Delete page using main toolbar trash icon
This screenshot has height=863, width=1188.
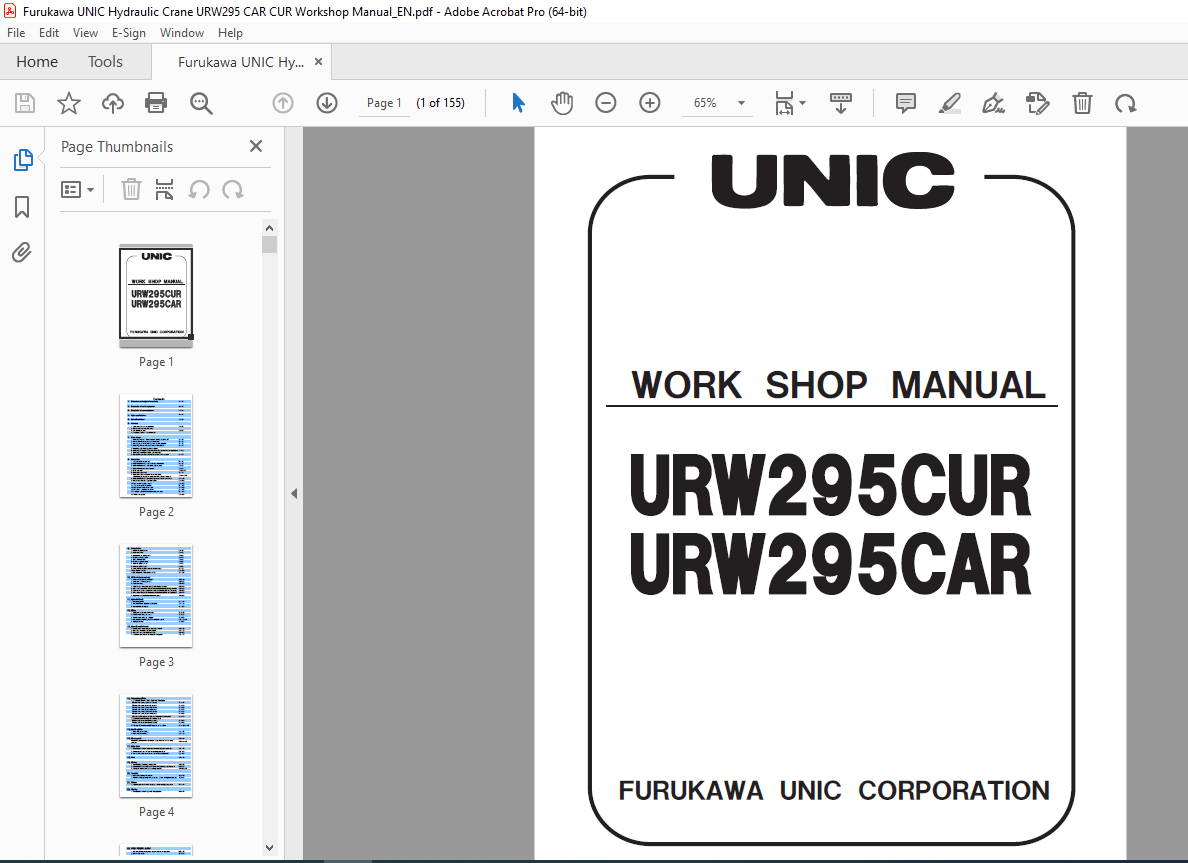coord(1082,103)
